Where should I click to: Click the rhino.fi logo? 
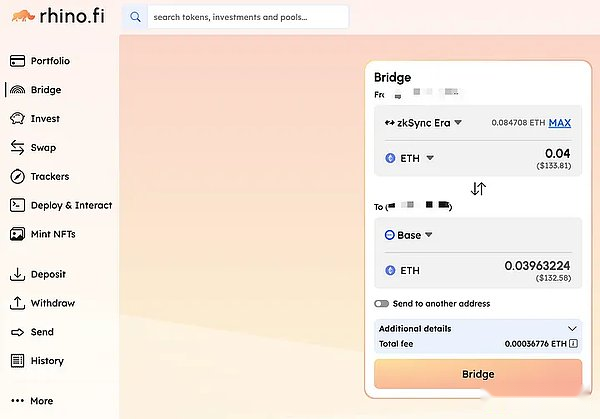coord(58,16)
